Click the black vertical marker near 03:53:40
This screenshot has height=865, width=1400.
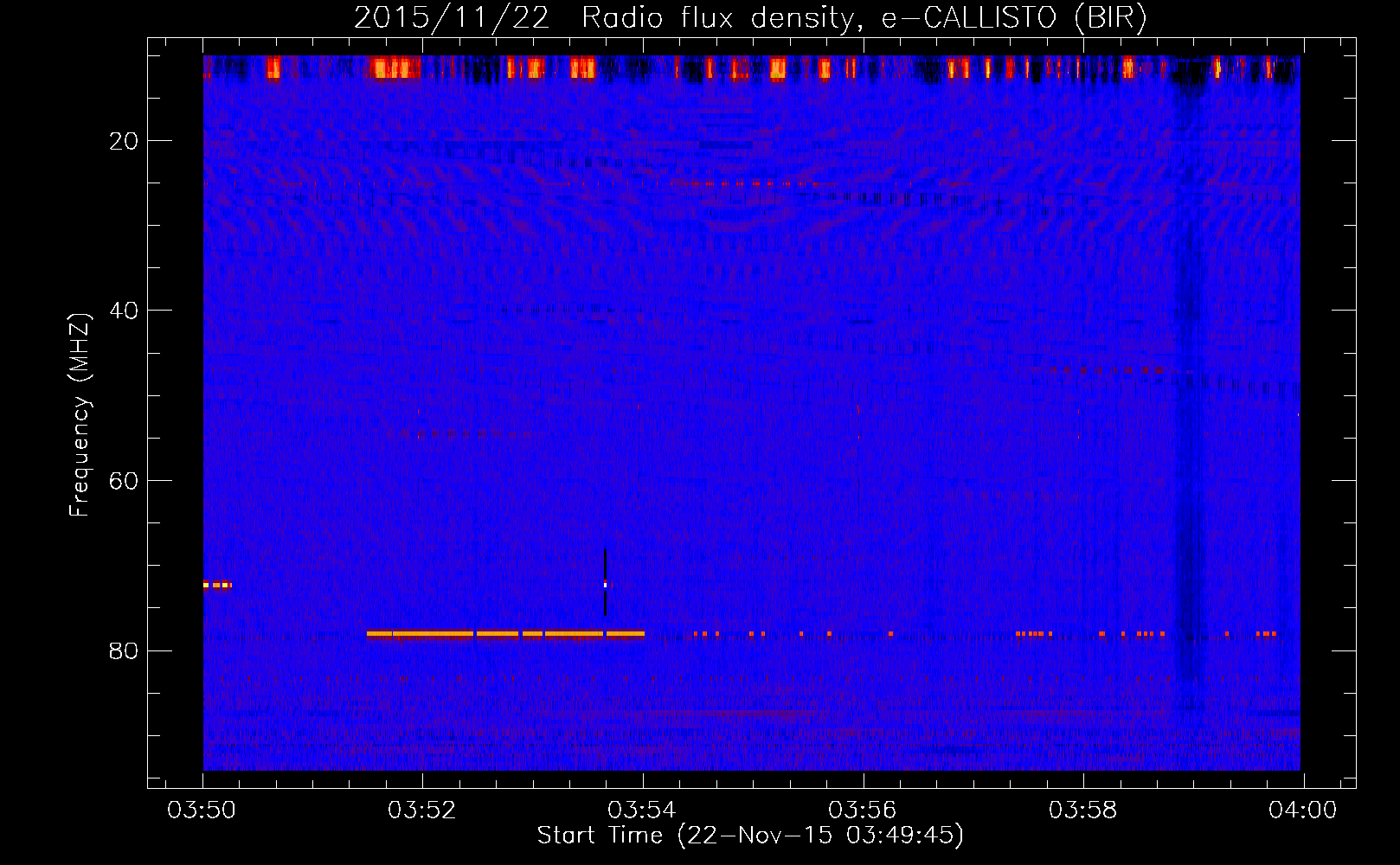pos(605,582)
